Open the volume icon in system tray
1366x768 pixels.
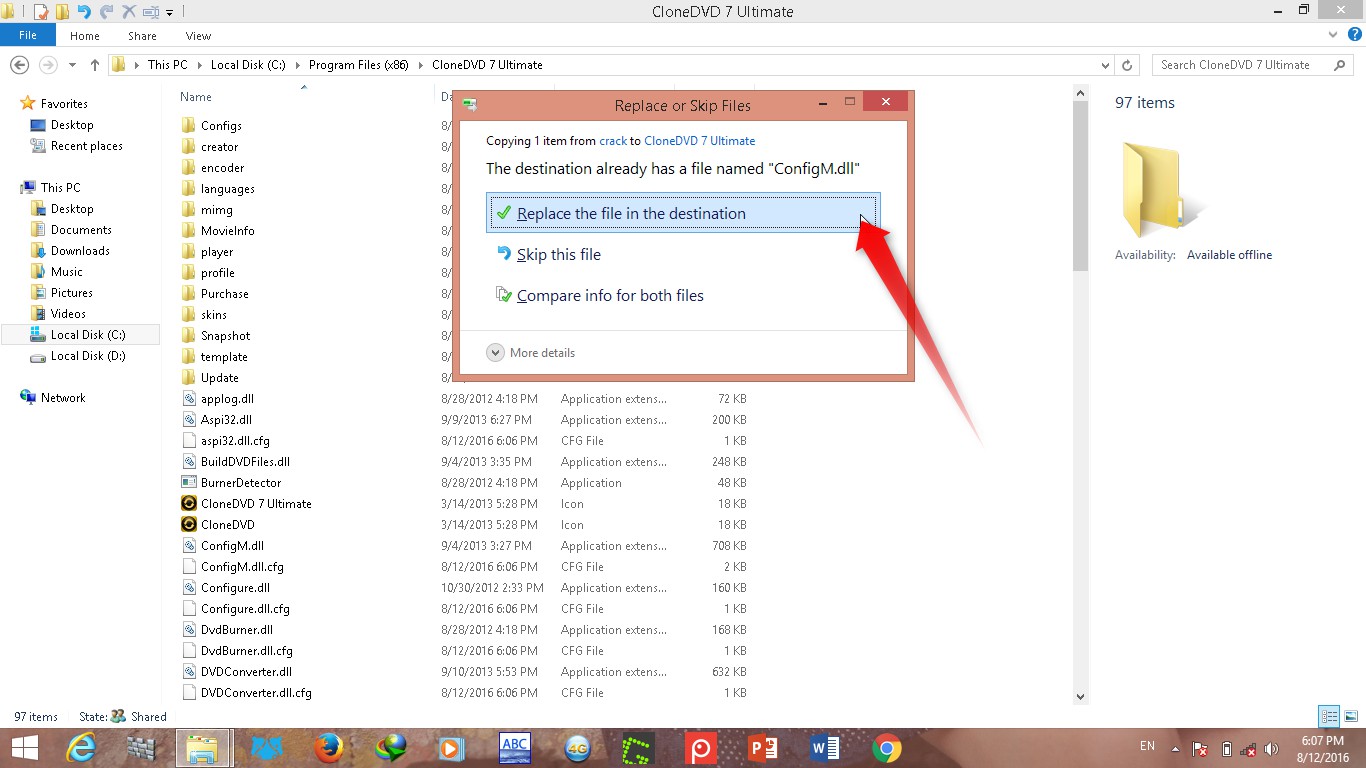click(x=1271, y=748)
